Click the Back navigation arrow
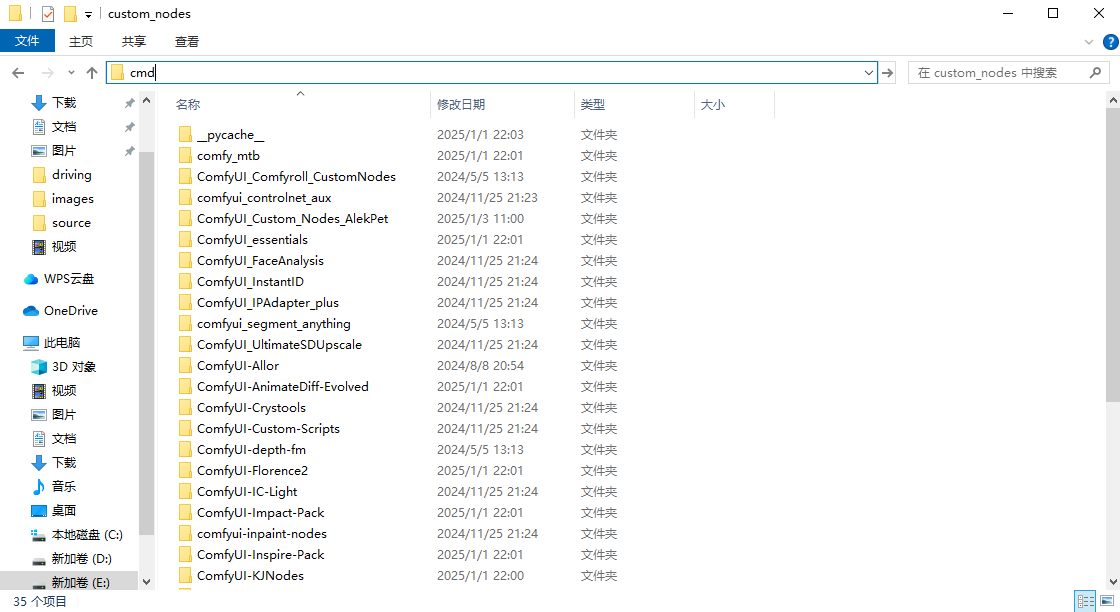The width and height of the screenshot is (1120, 612). click(x=18, y=73)
